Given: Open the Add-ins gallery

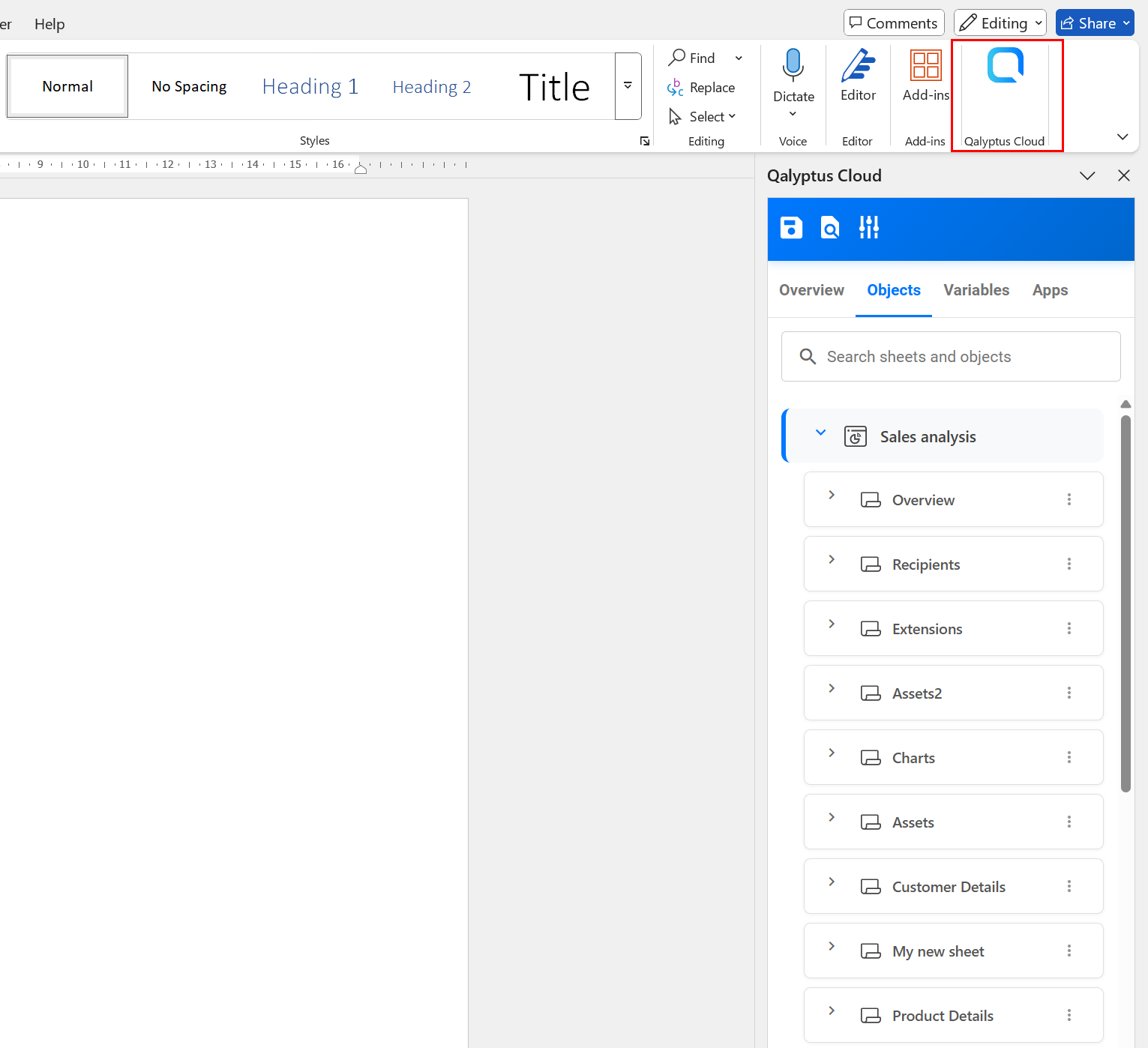Looking at the screenshot, I should (925, 75).
